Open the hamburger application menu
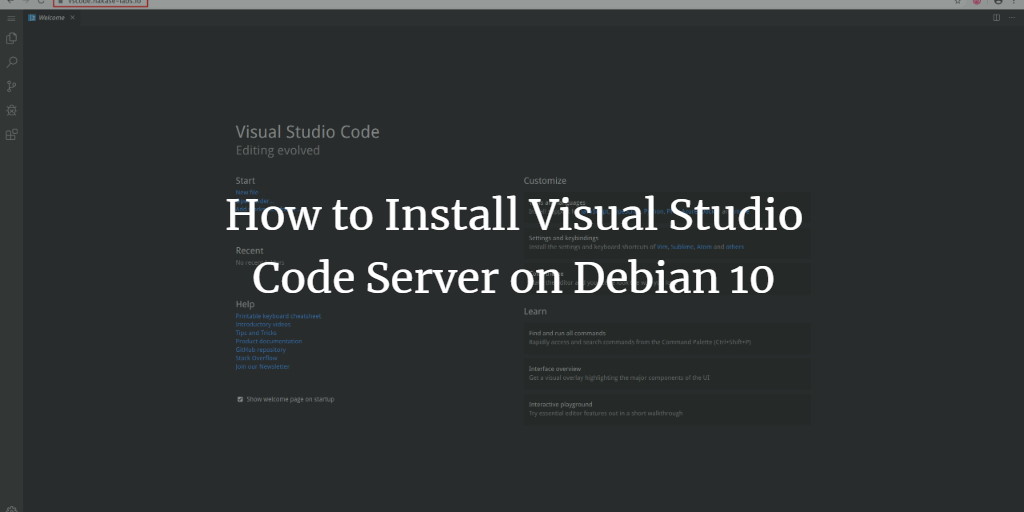 pos(11,18)
